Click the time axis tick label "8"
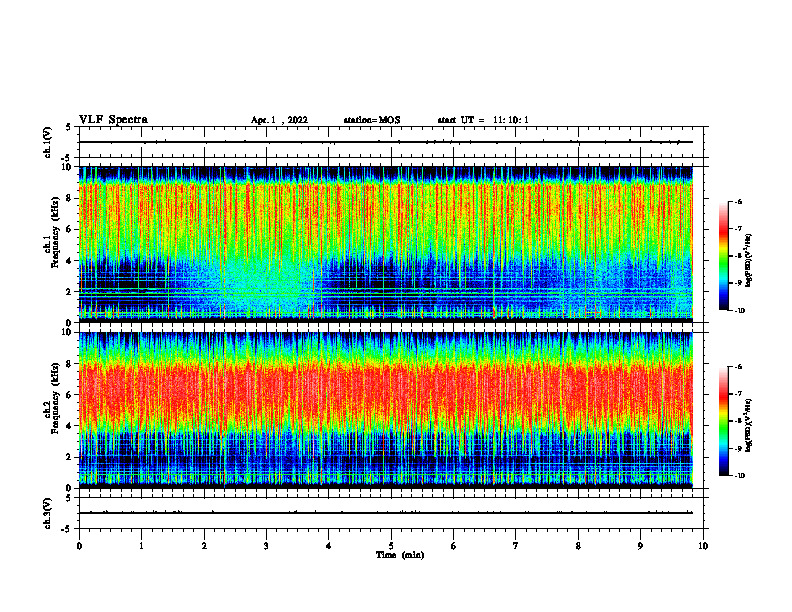 578,546
